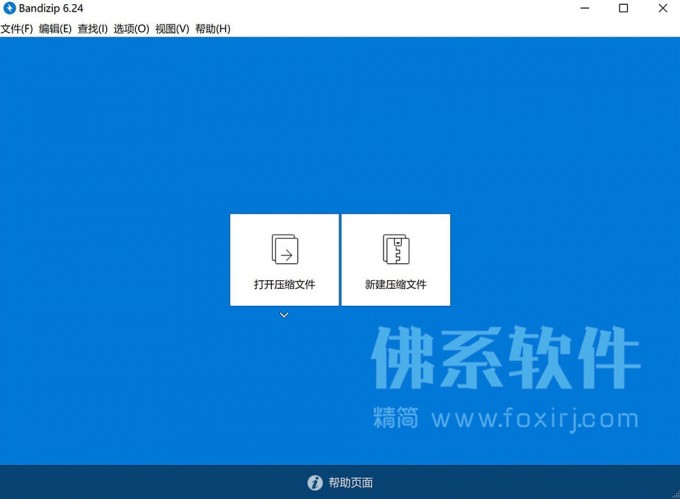Image resolution: width=680 pixels, height=499 pixels.
Task: Click the Bandizip 6.24 title text
Action: [x=51, y=9]
